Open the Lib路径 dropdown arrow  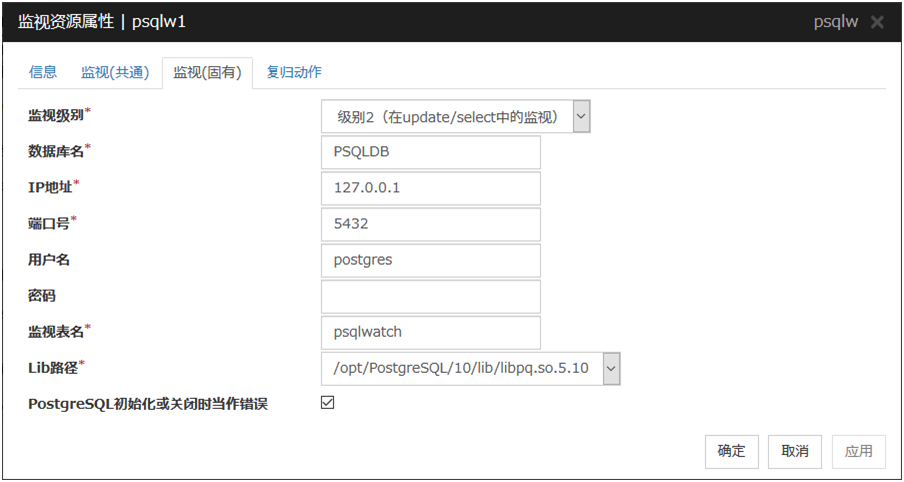(x=611, y=369)
